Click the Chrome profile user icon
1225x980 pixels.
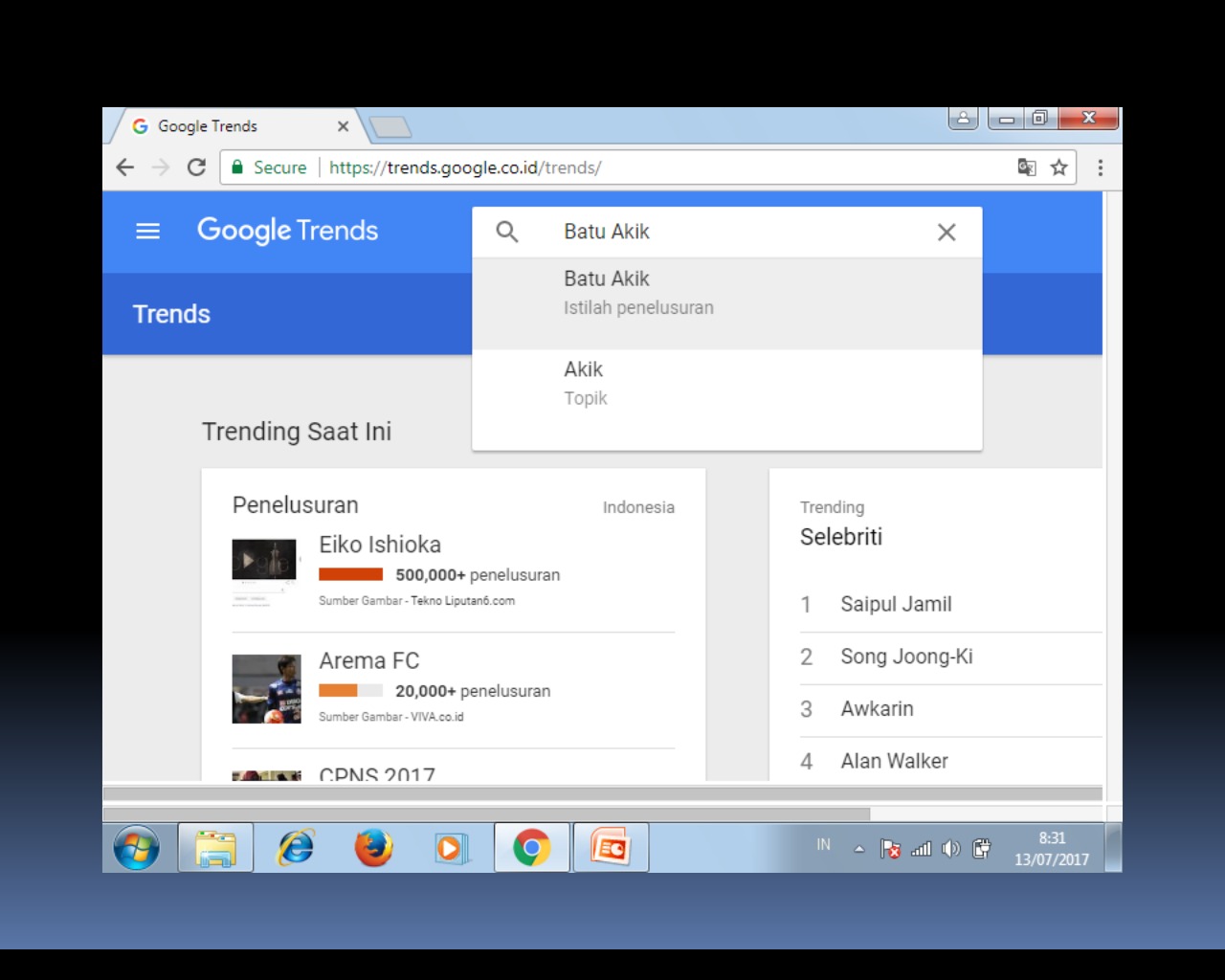(963, 118)
